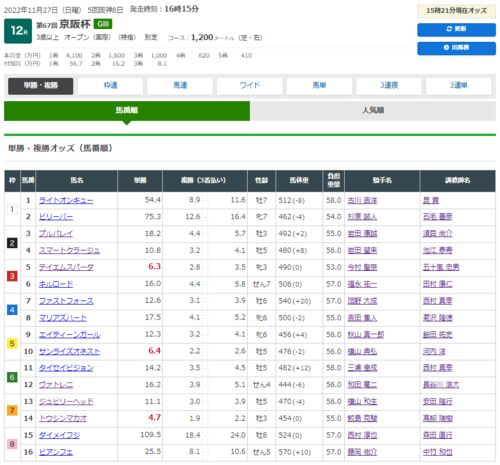The height and width of the screenshot is (465, 500).
Task: Switch to the 馬連 tab
Action: pyautogui.click(x=180, y=86)
